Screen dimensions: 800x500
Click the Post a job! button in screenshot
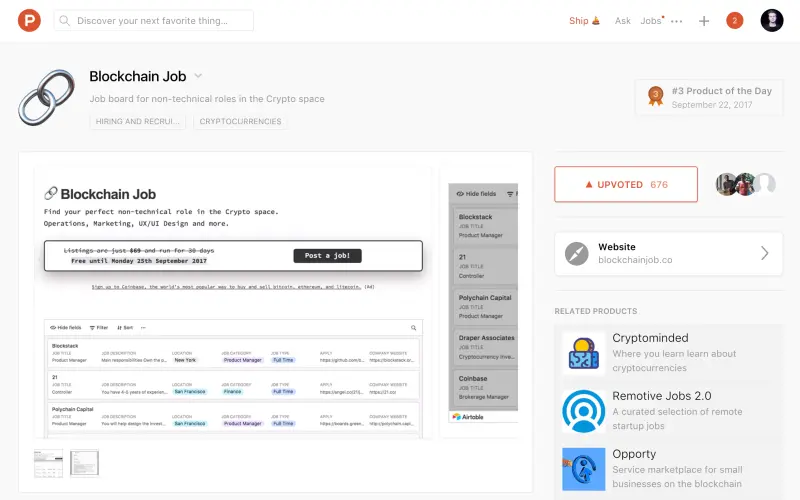pyautogui.click(x=328, y=256)
